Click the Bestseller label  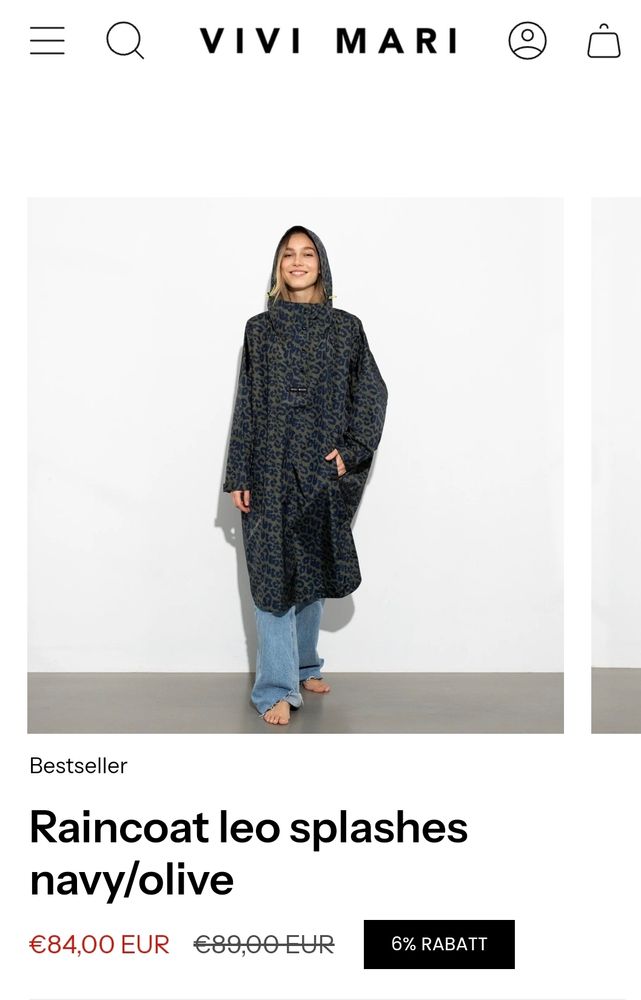[x=78, y=765]
